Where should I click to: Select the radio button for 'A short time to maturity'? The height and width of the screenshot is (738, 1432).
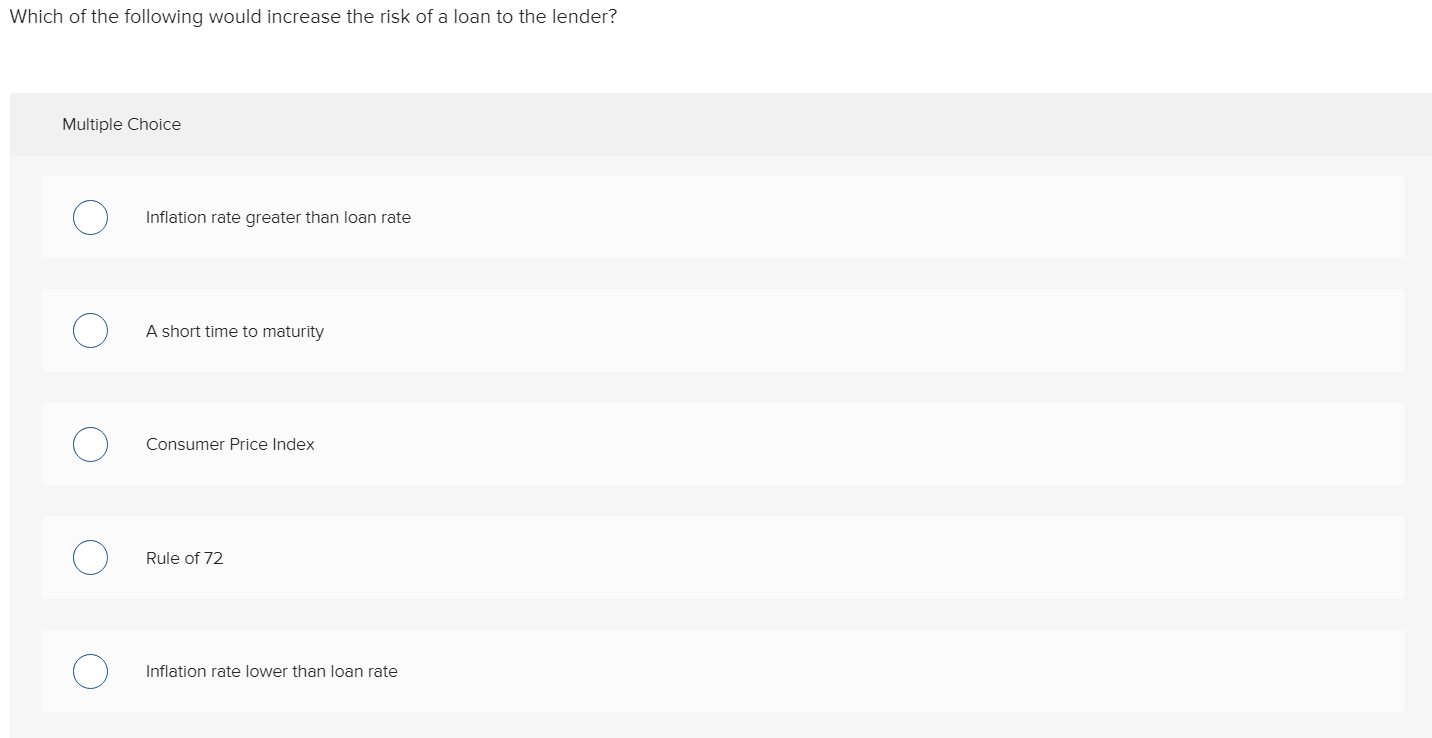coord(90,330)
